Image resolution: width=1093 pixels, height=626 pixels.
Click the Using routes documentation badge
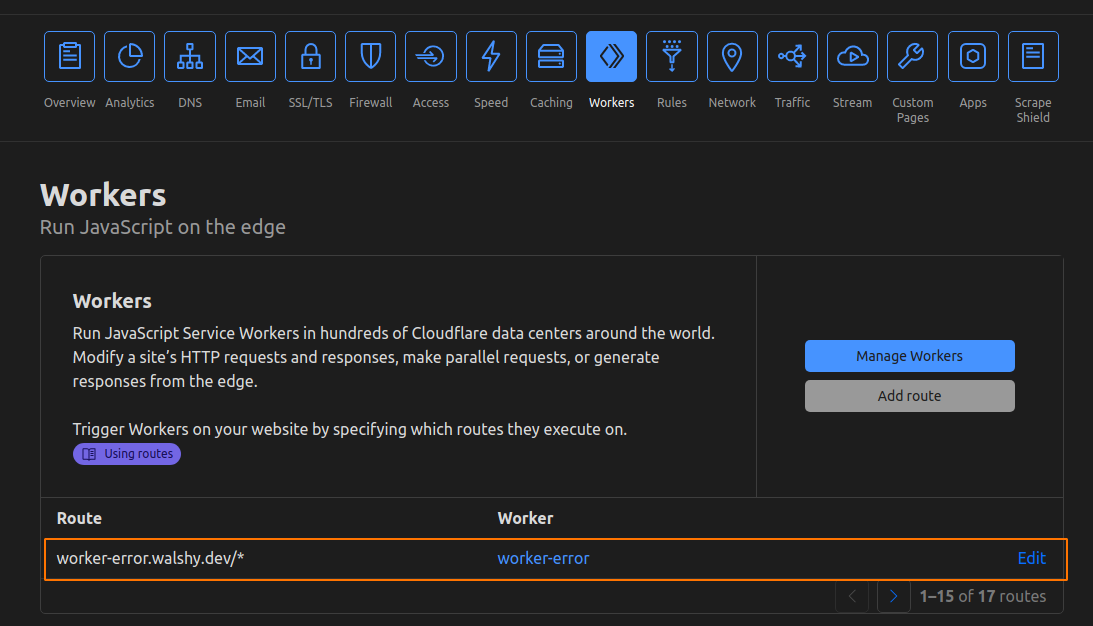point(127,454)
